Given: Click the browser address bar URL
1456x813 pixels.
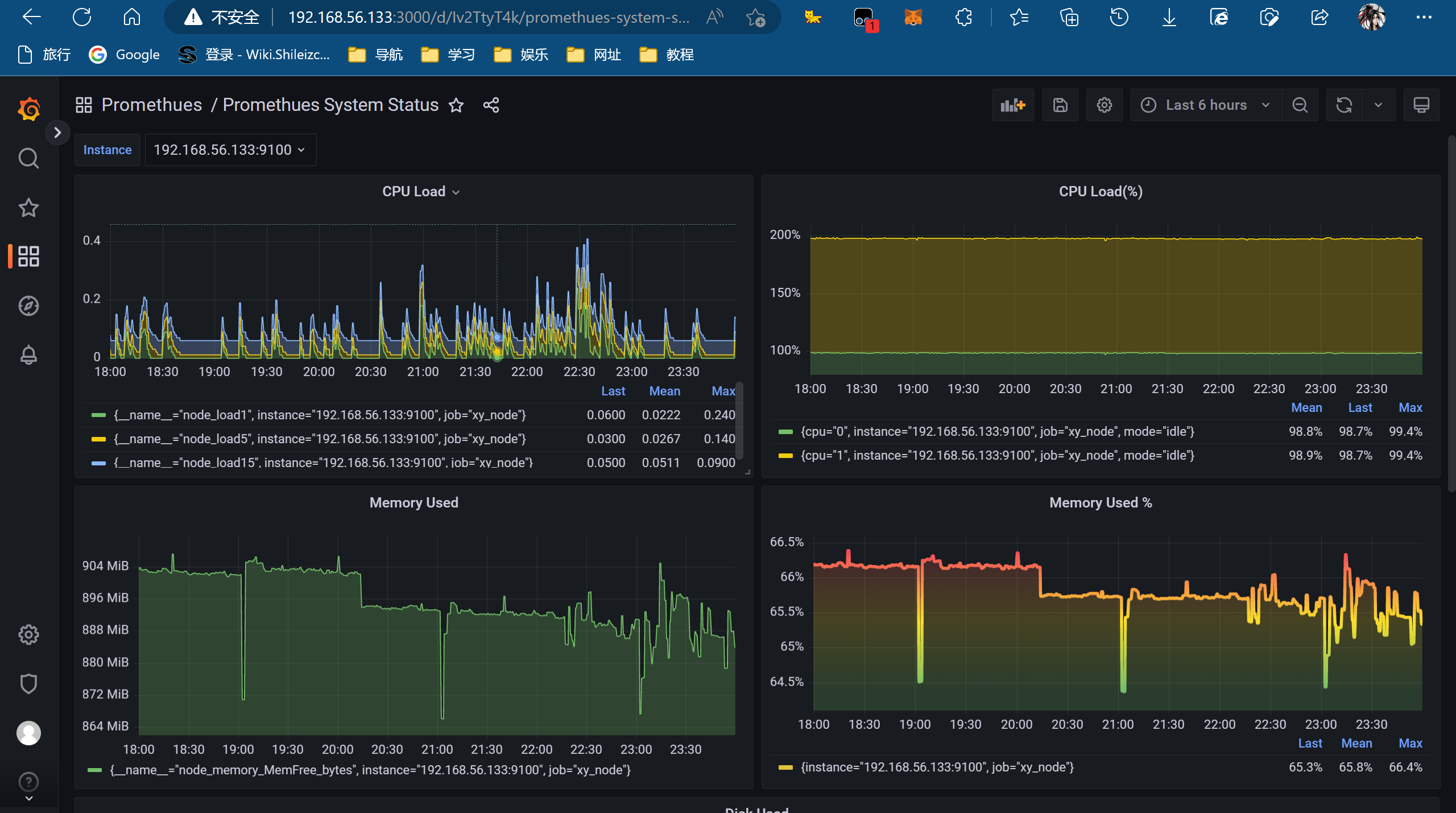Looking at the screenshot, I should point(489,17).
